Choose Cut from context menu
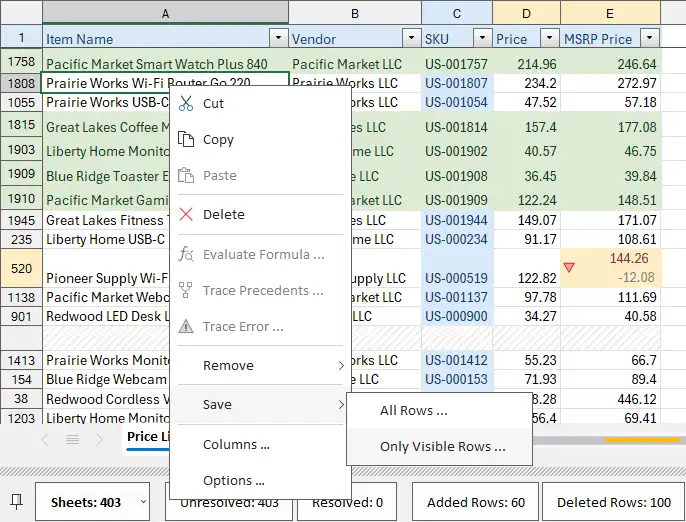686x522 pixels. (260, 103)
